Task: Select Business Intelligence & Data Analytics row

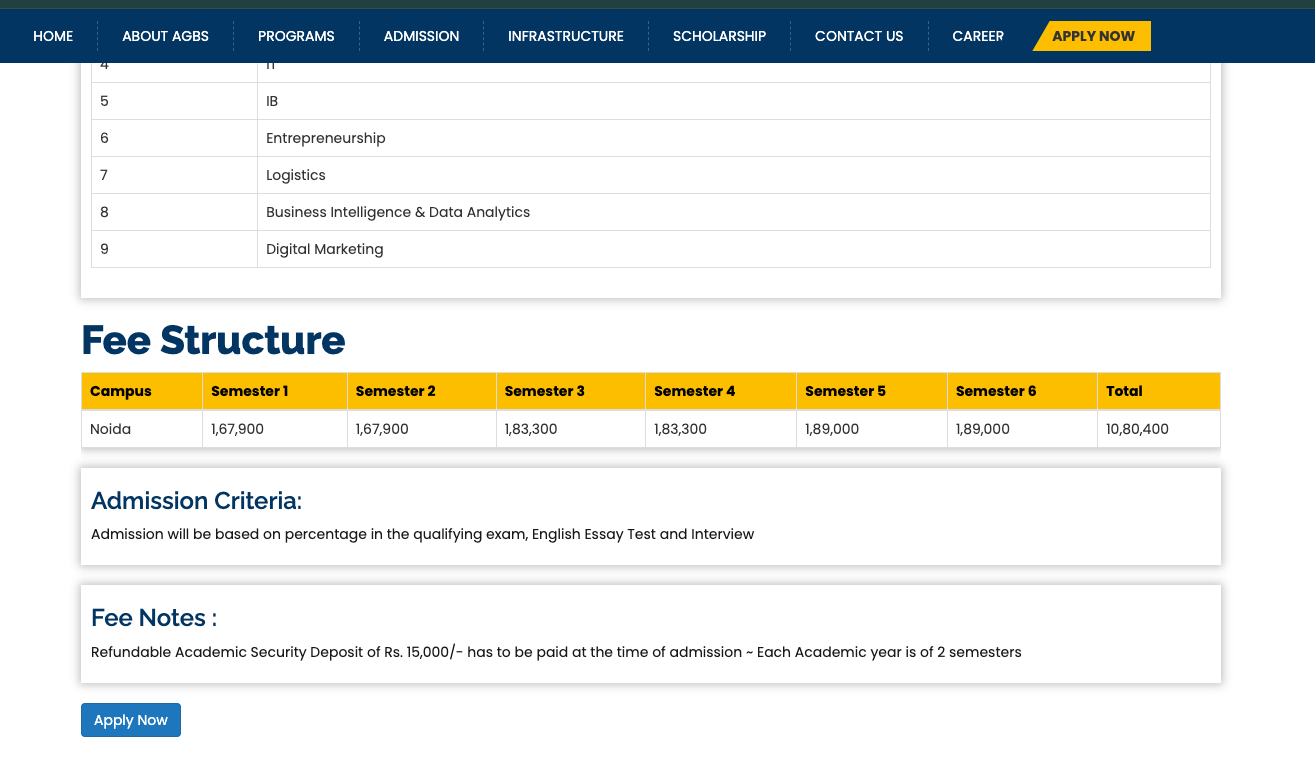Action: click(x=398, y=212)
